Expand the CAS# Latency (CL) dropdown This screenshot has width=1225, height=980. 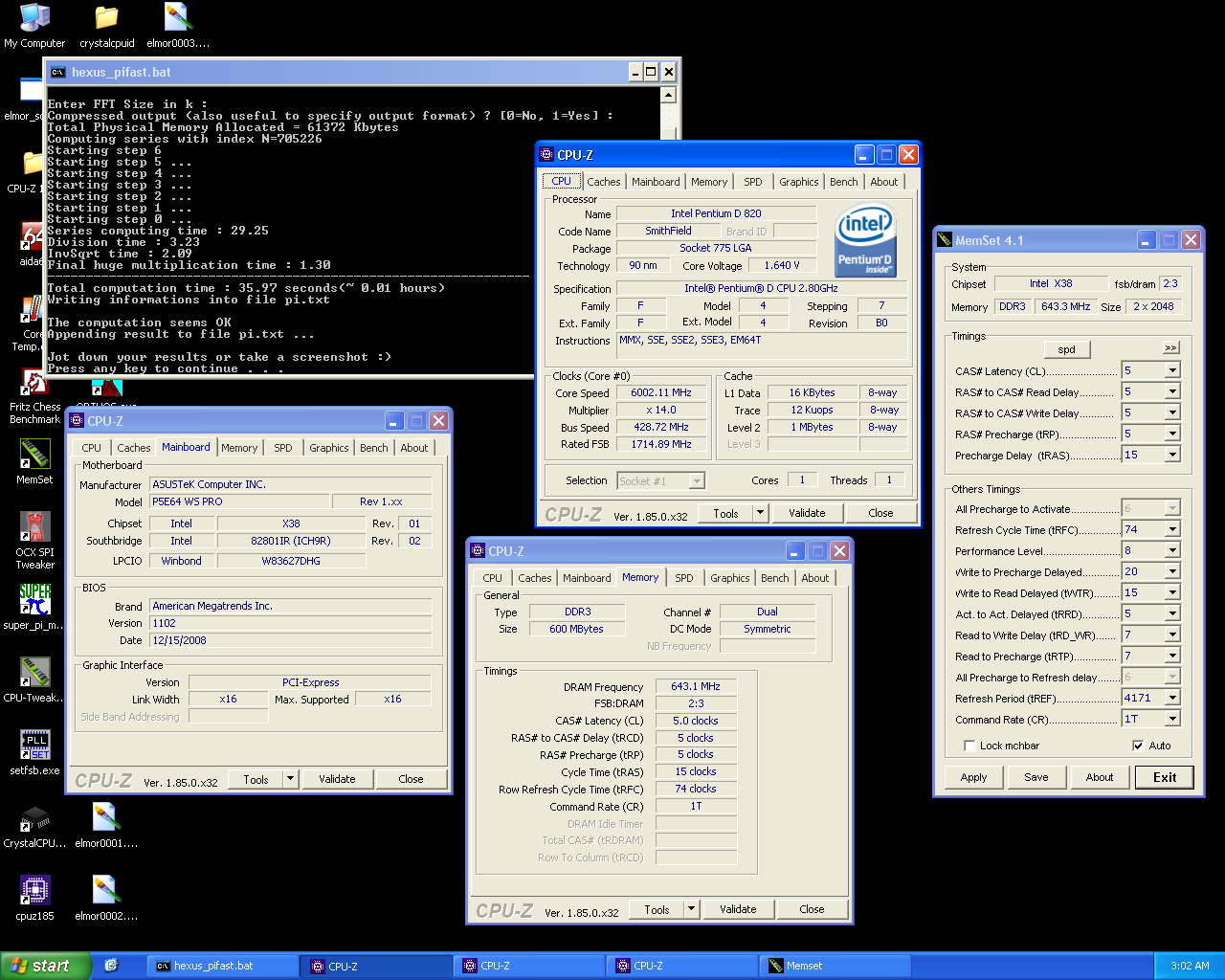(1172, 370)
